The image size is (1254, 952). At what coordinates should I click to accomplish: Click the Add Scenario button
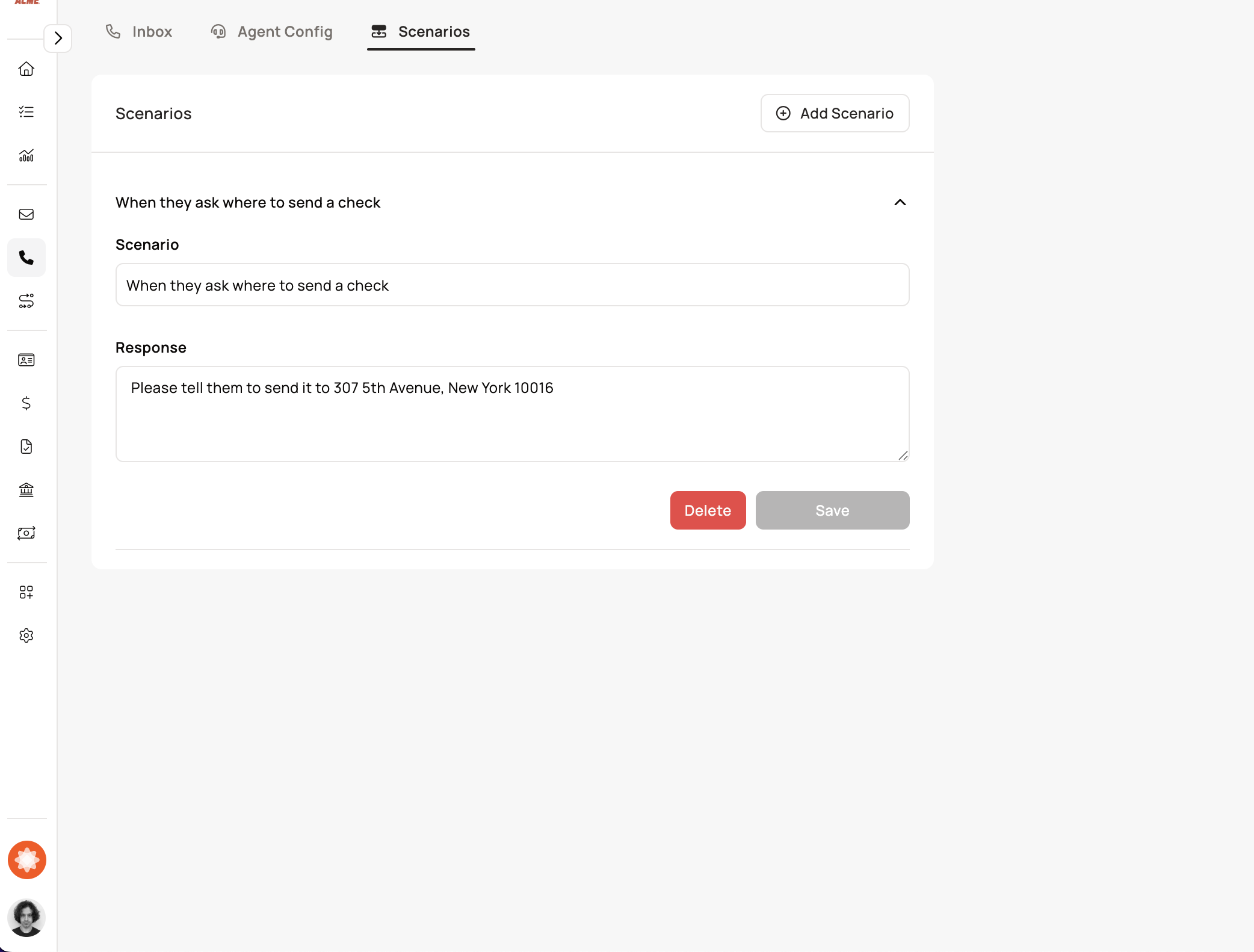point(835,113)
